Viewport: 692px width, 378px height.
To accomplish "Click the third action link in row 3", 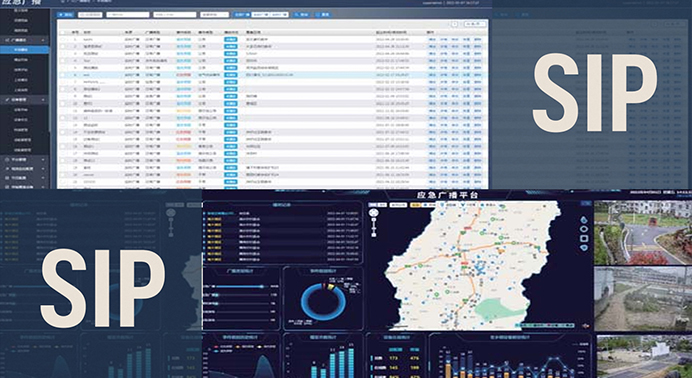I will coord(455,53).
